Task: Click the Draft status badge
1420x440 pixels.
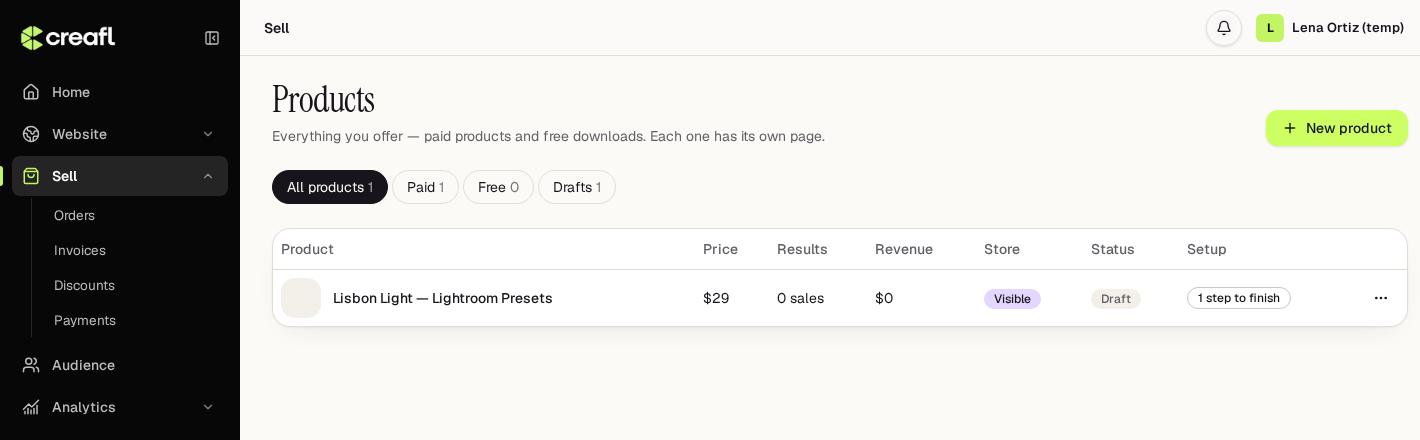Action: (1116, 299)
